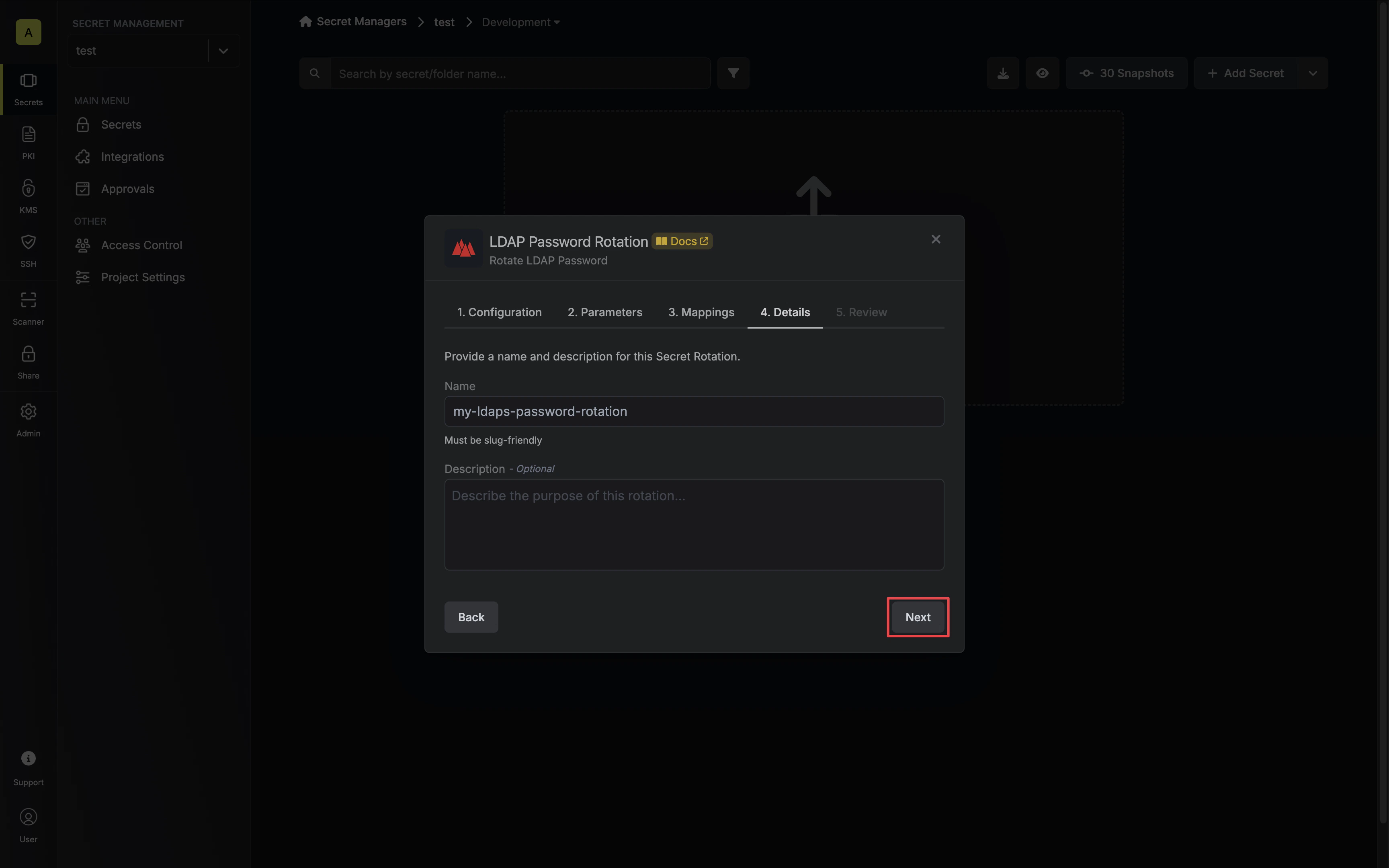Open Access Control menu item

(x=141, y=245)
